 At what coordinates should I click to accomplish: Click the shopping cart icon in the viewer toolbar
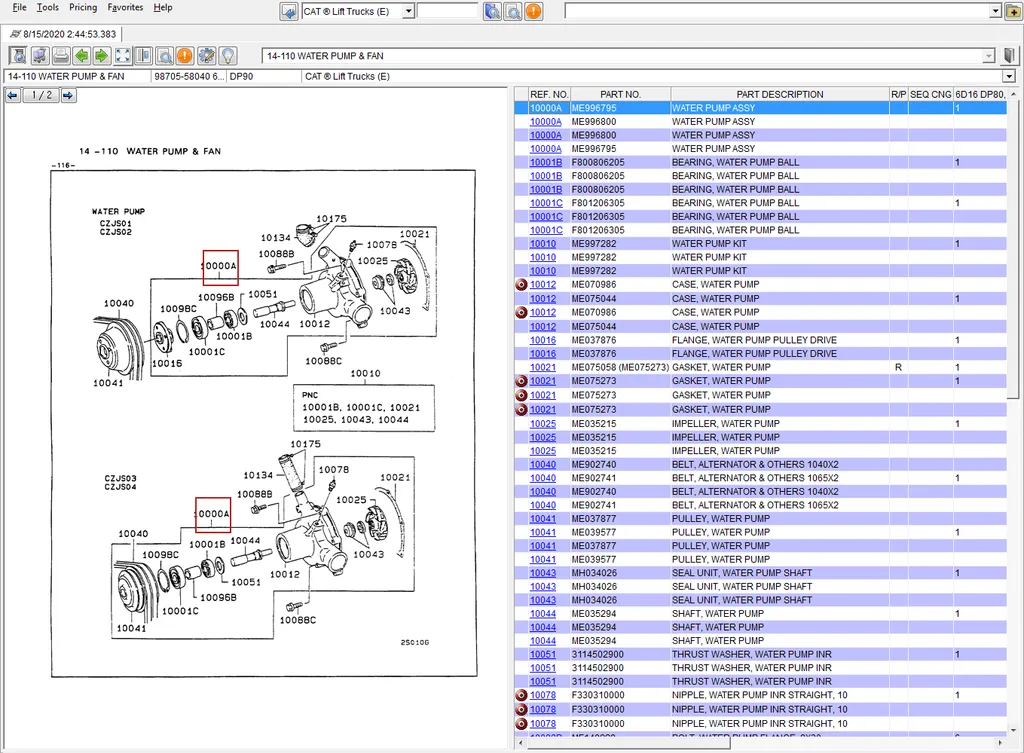click(40, 56)
